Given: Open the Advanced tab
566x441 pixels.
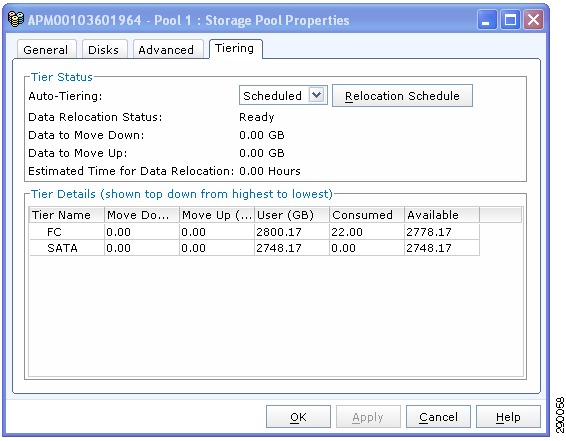Looking at the screenshot, I should point(167,49).
